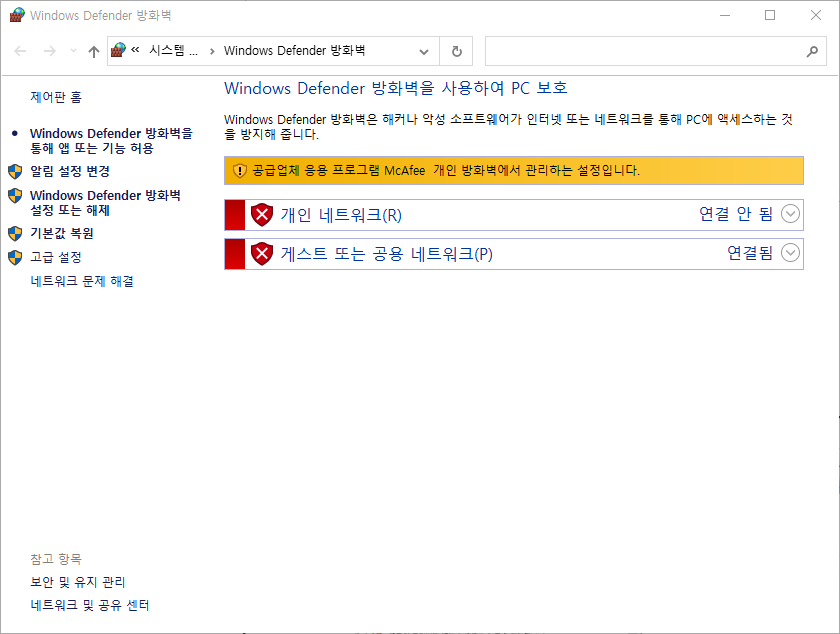Open Windows Defender 방화벽 설정 또는 해제

[x=105, y=203]
